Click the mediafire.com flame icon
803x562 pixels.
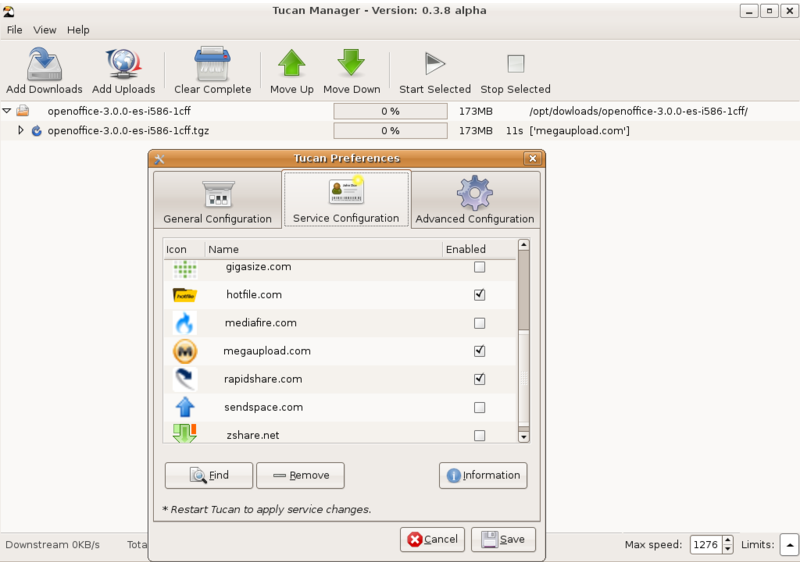click(185, 323)
